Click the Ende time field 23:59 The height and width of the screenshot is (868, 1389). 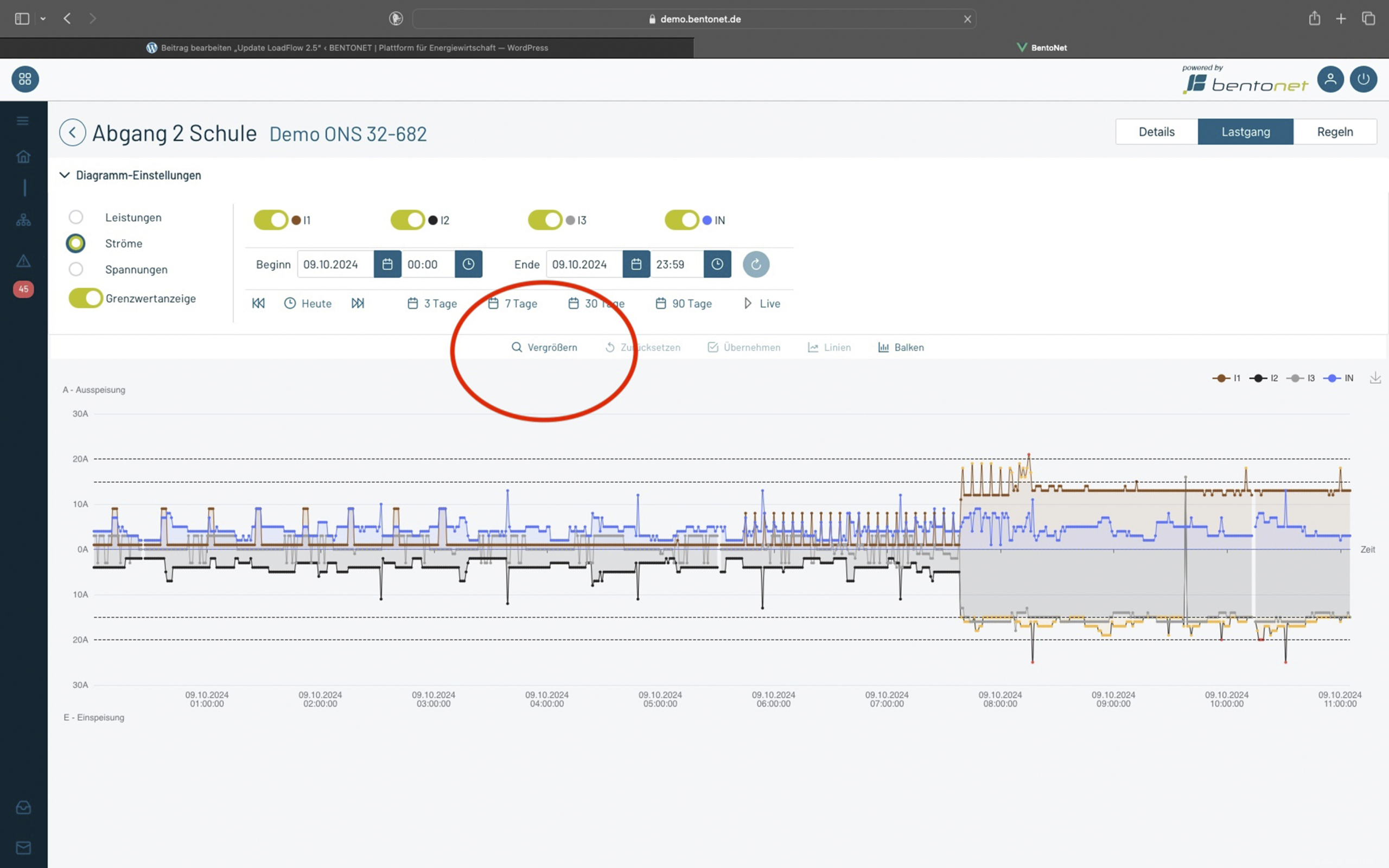point(677,264)
